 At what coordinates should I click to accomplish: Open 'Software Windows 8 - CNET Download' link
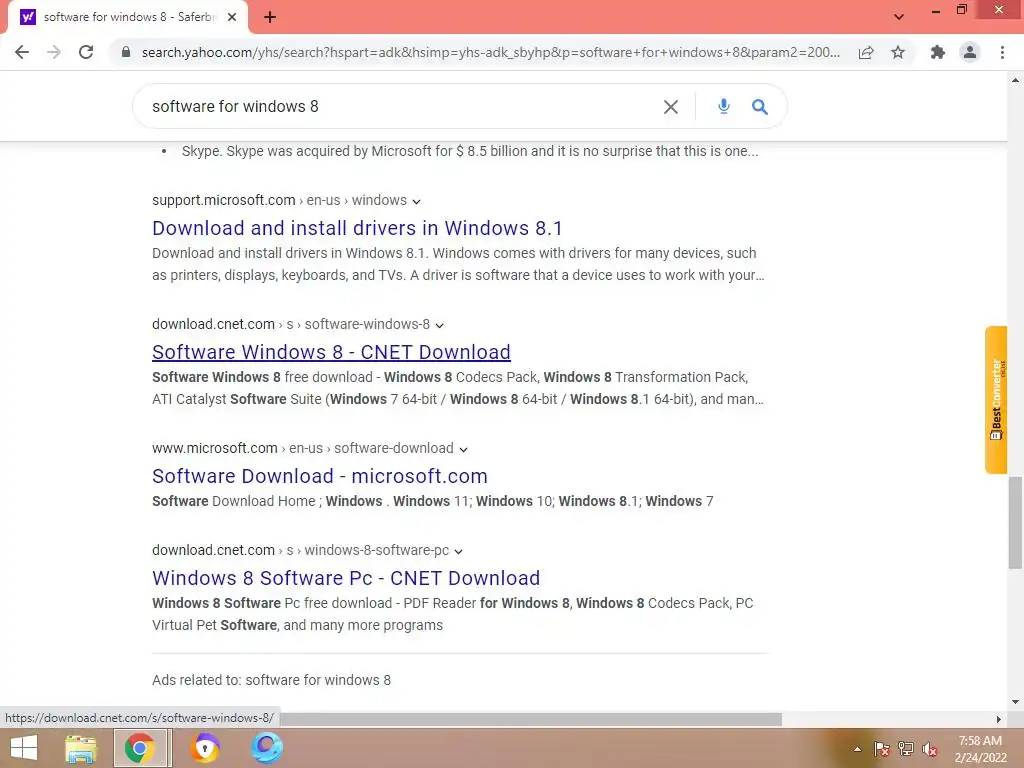click(331, 352)
